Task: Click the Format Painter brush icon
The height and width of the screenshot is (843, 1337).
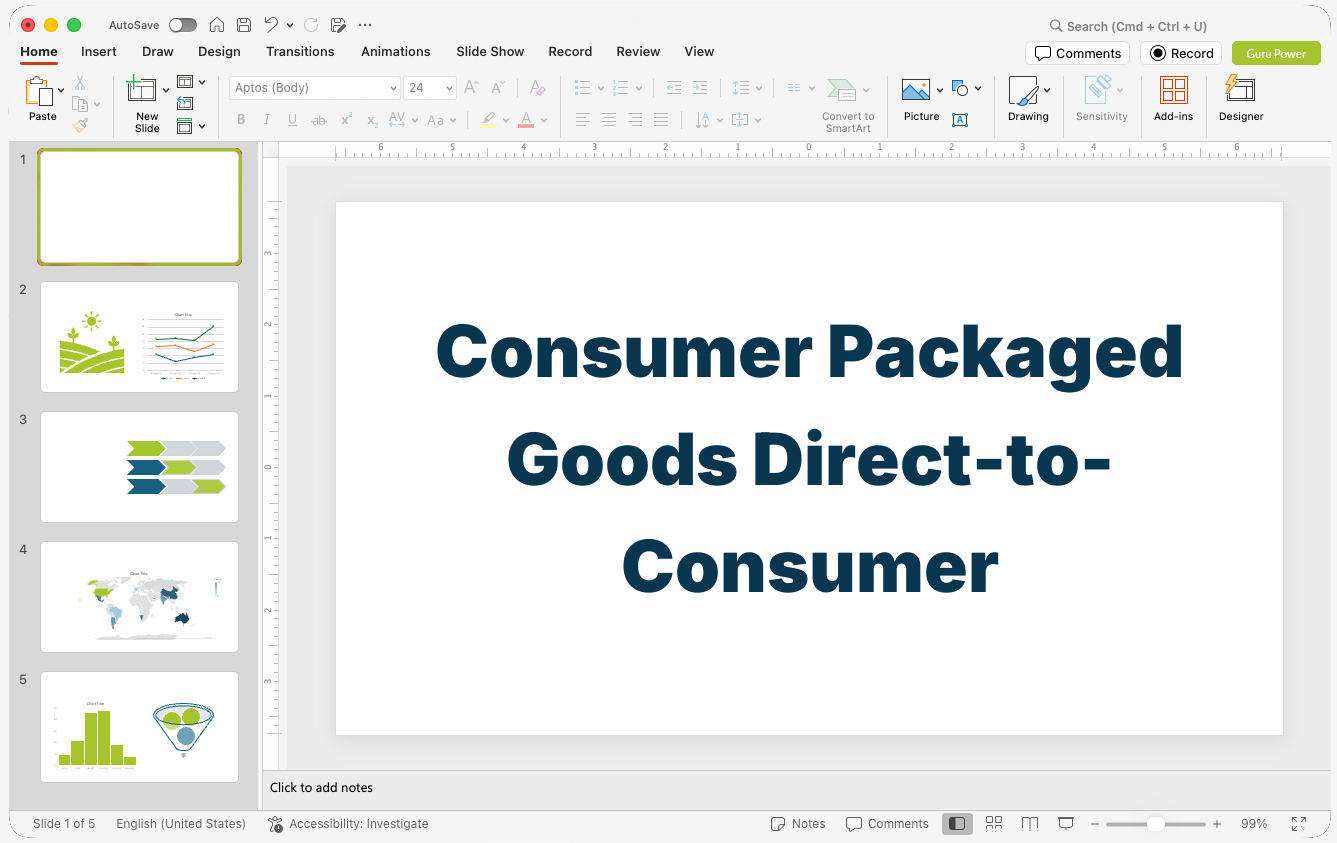Action: click(x=80, y=125)
